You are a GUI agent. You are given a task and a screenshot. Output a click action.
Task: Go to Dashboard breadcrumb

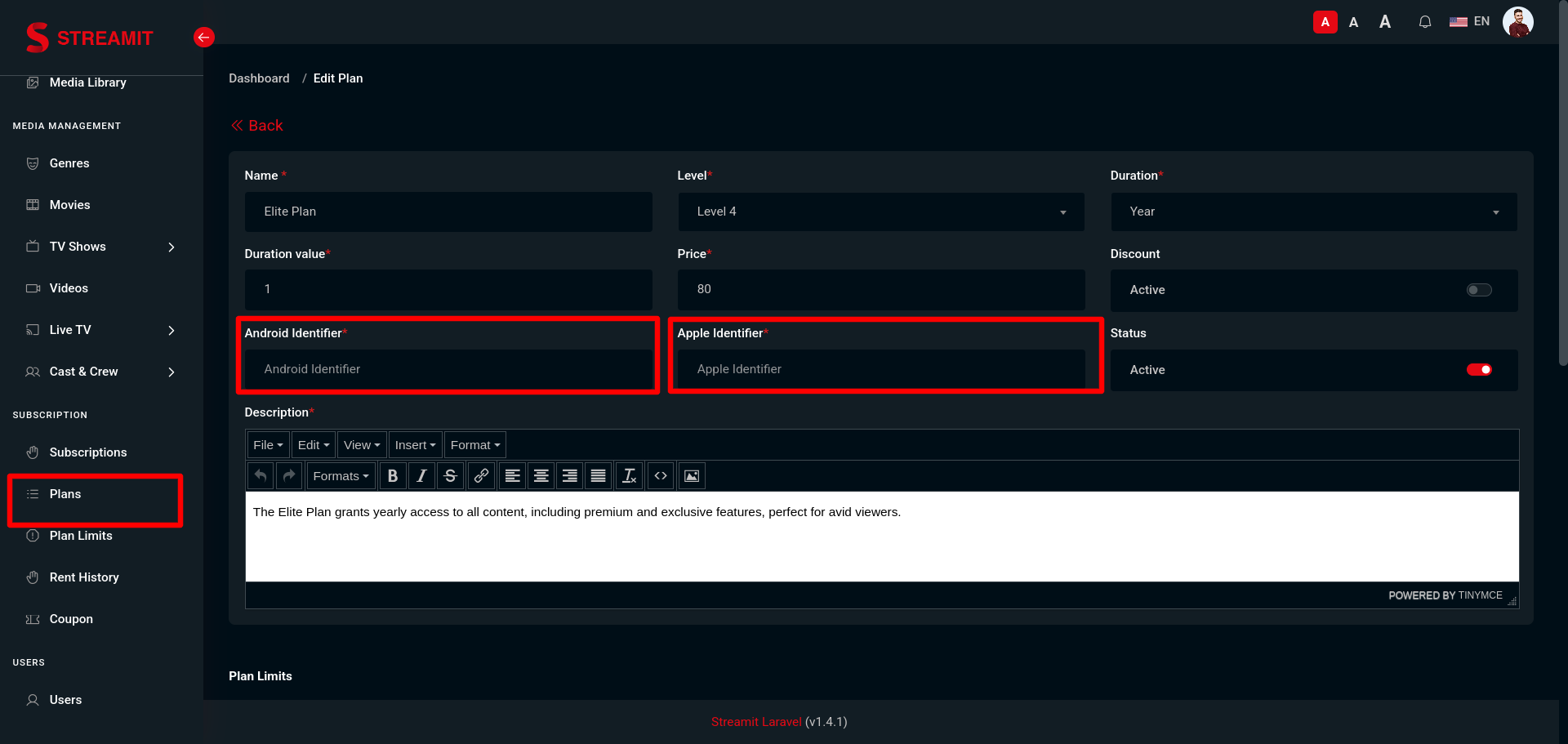(259, 78)
